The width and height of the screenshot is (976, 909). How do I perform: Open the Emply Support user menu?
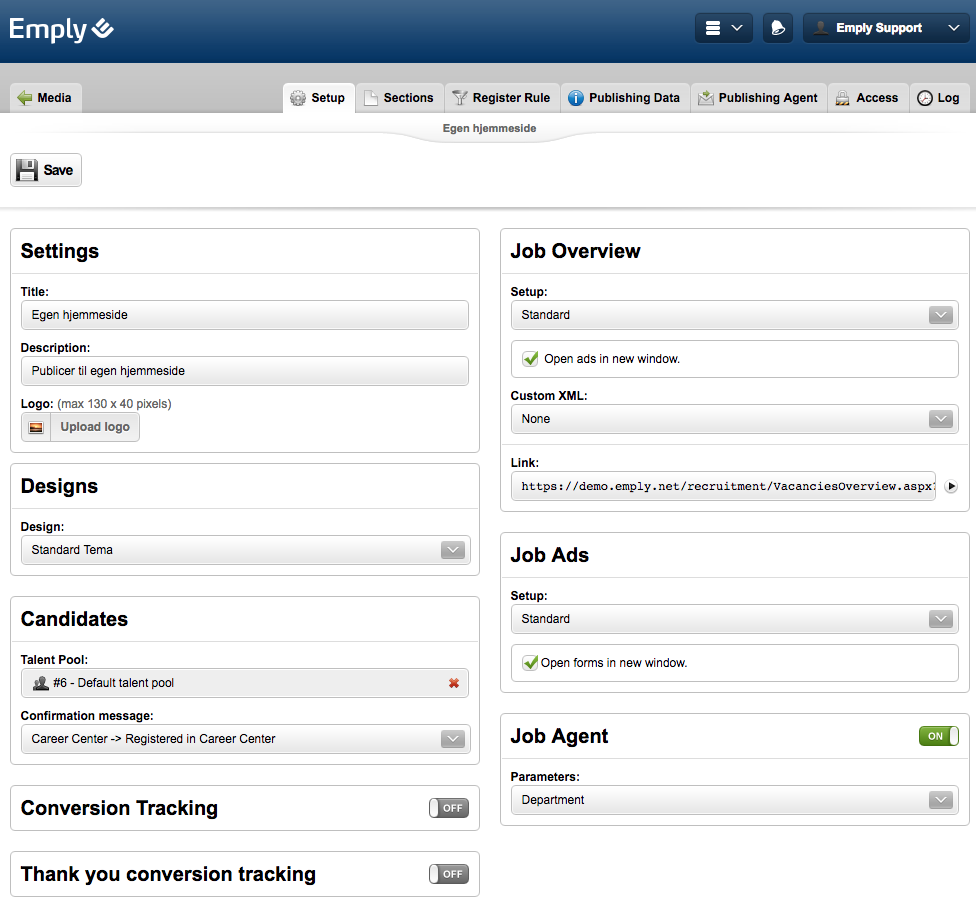[x=885, y=28]
